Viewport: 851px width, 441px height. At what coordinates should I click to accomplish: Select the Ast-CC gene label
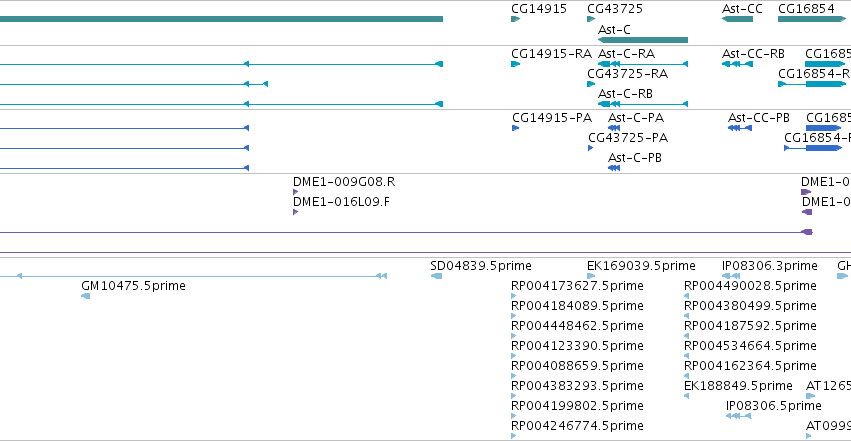741,9
